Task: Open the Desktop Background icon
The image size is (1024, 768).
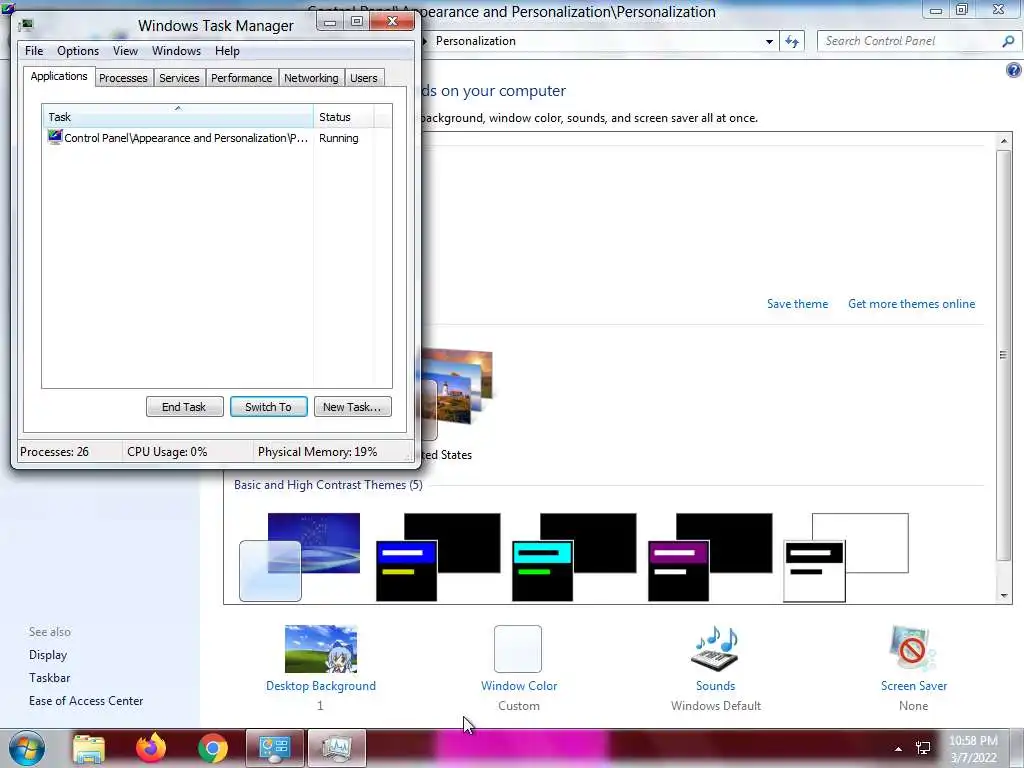Action: coord(321,648)
